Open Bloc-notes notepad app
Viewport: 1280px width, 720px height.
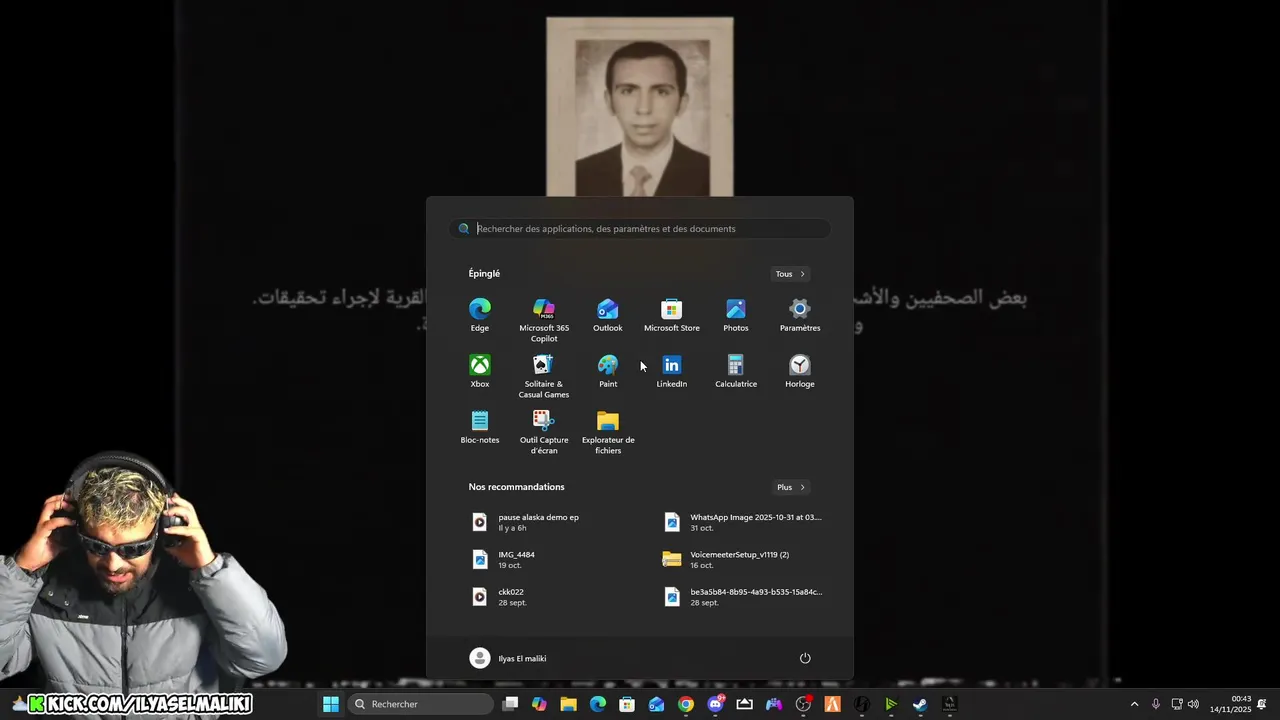(x=480, y=427)
